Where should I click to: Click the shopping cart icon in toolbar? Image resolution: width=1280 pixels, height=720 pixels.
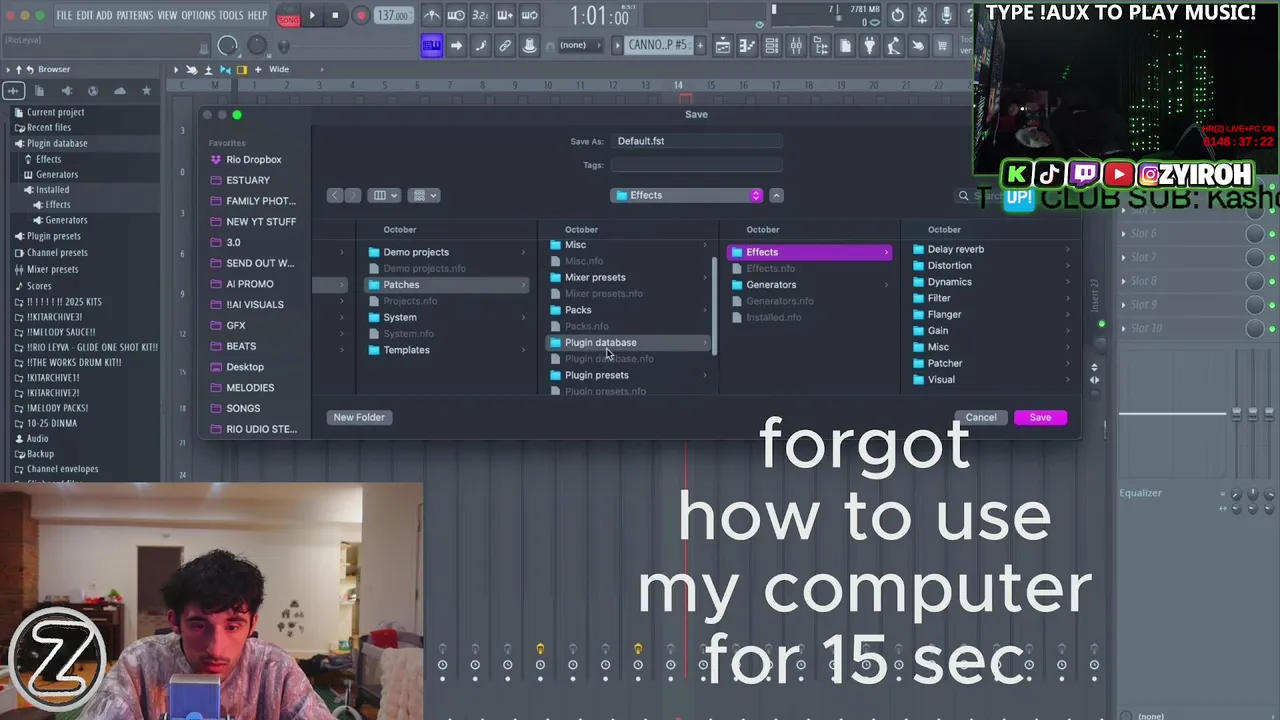pyautogui.click(x=942, y=45)
